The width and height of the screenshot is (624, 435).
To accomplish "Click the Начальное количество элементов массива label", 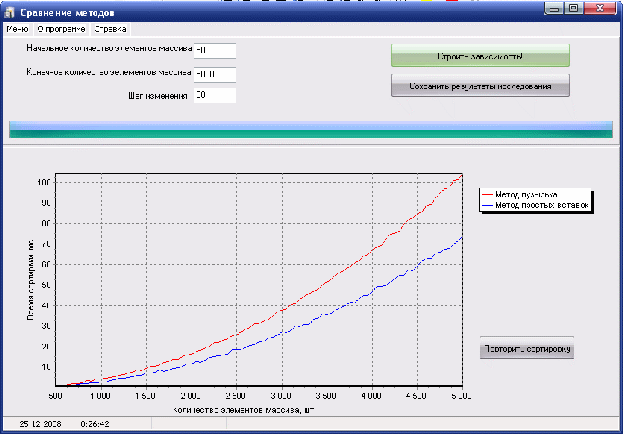I will 109,49.
